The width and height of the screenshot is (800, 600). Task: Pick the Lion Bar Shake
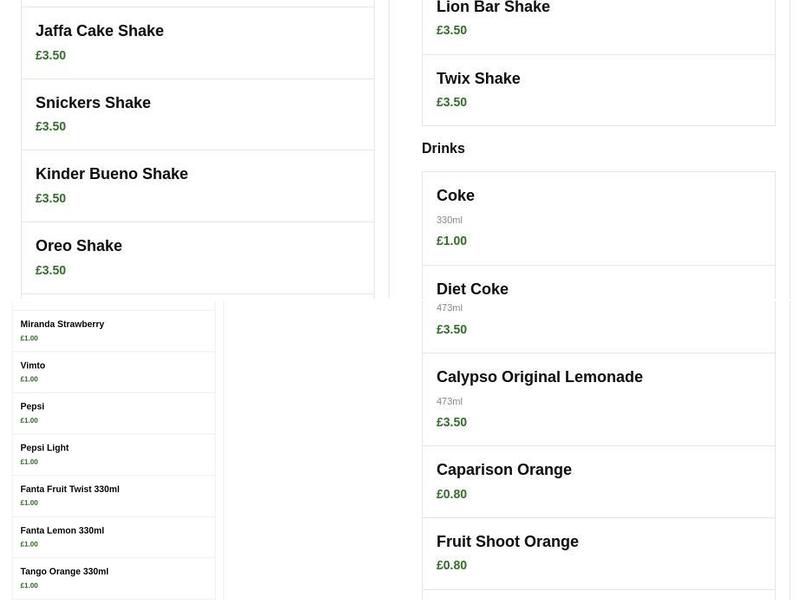click(598, 18)
